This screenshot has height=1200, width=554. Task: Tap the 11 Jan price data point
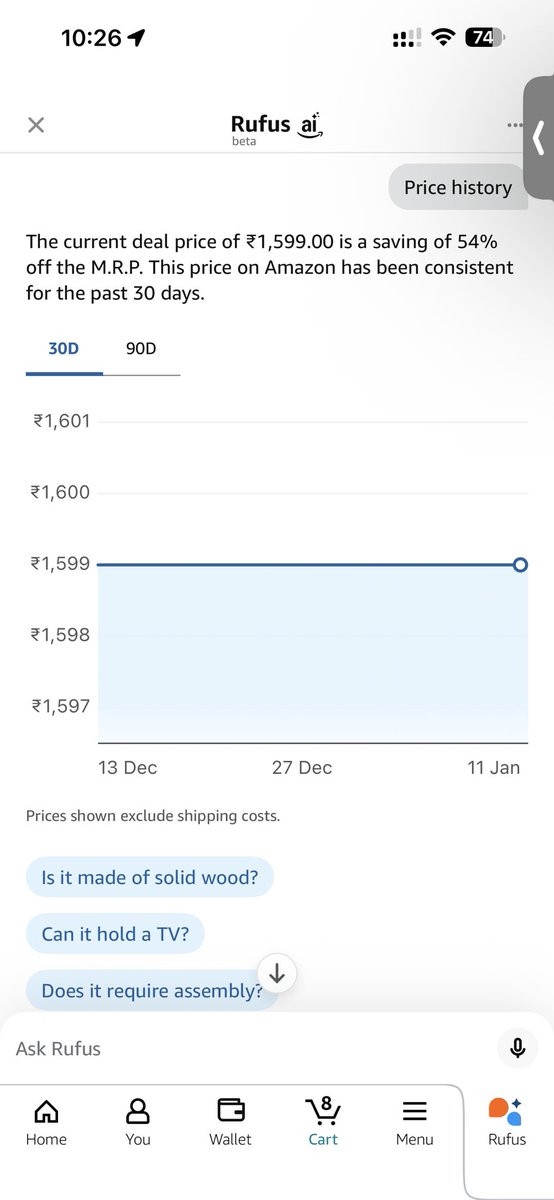tap(520, 565)
